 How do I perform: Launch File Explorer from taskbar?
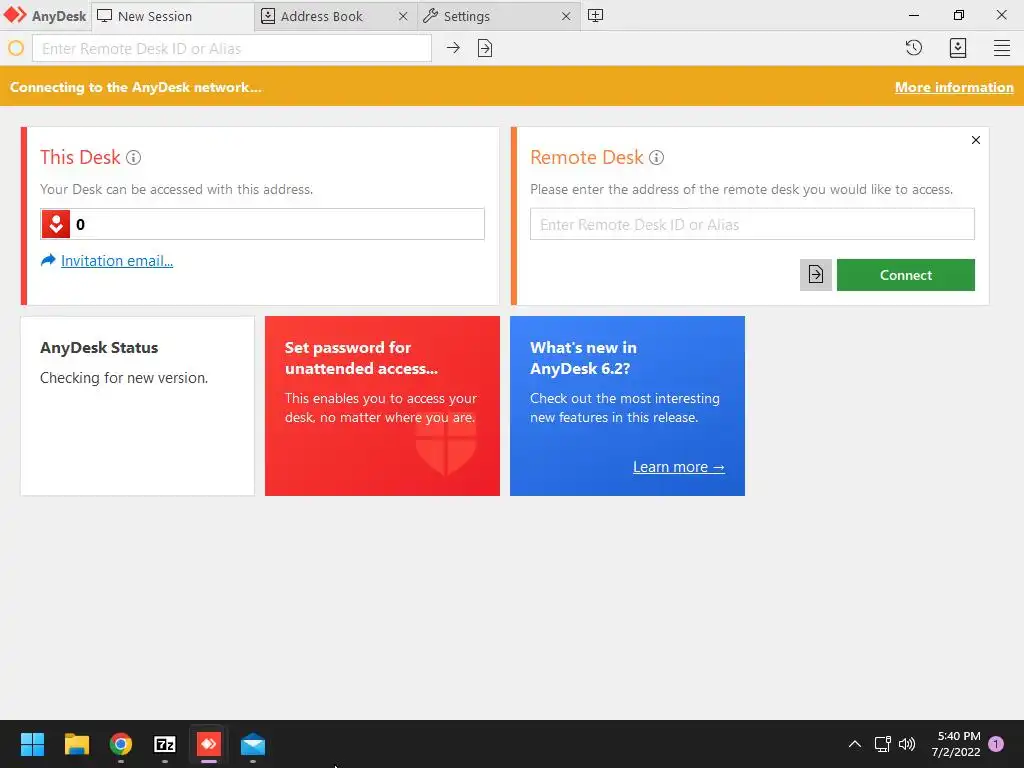pos(76,744)
